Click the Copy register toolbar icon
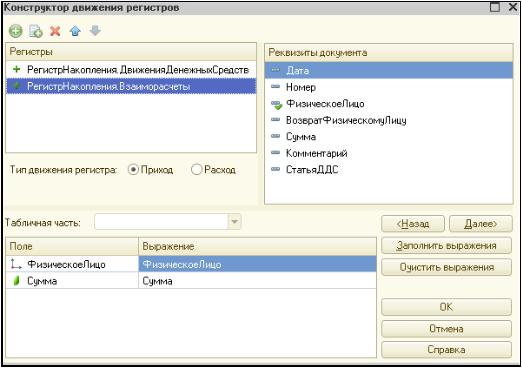 tap(36, 31)
